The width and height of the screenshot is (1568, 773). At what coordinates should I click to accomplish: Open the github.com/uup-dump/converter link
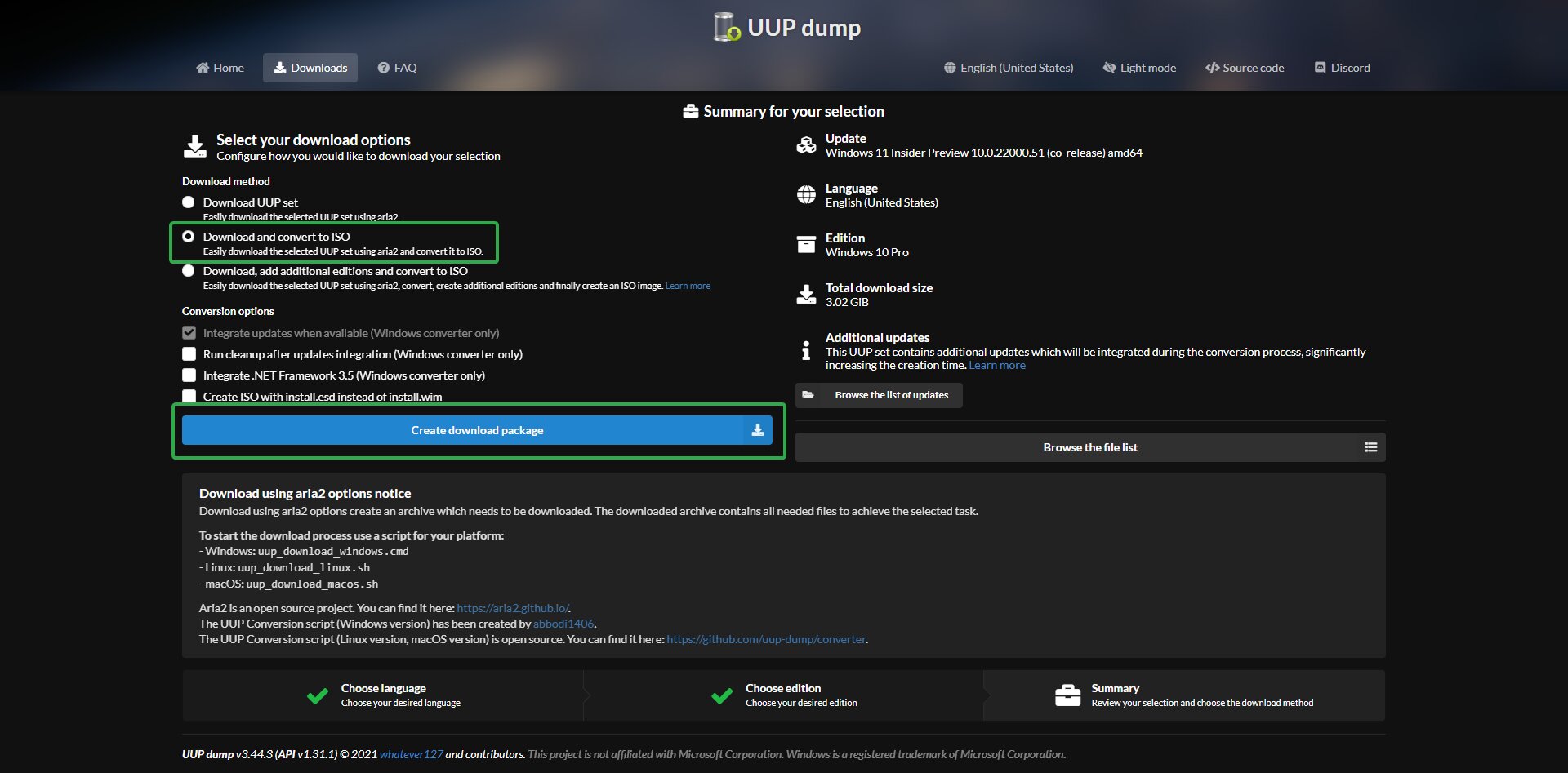pyautogui.click(x=766, y=639)
